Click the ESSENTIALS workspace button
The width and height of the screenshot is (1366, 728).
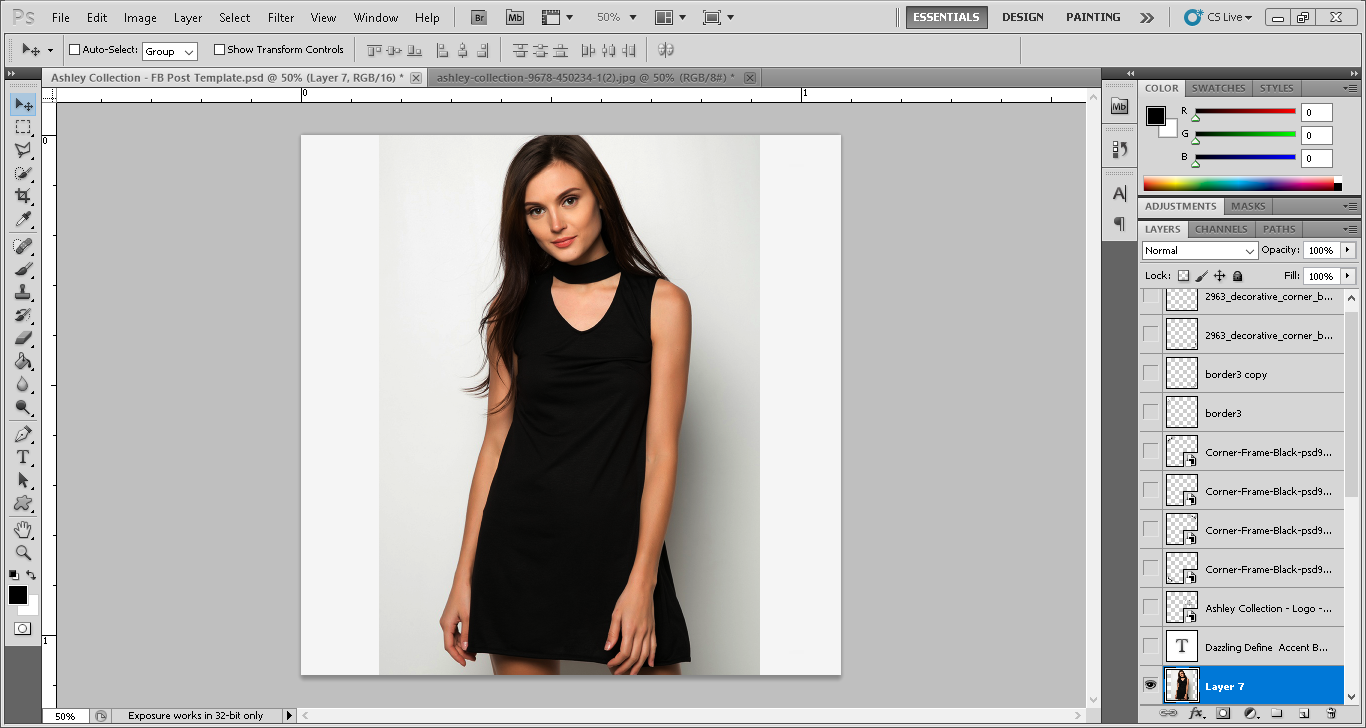click(x=946, y=17)
